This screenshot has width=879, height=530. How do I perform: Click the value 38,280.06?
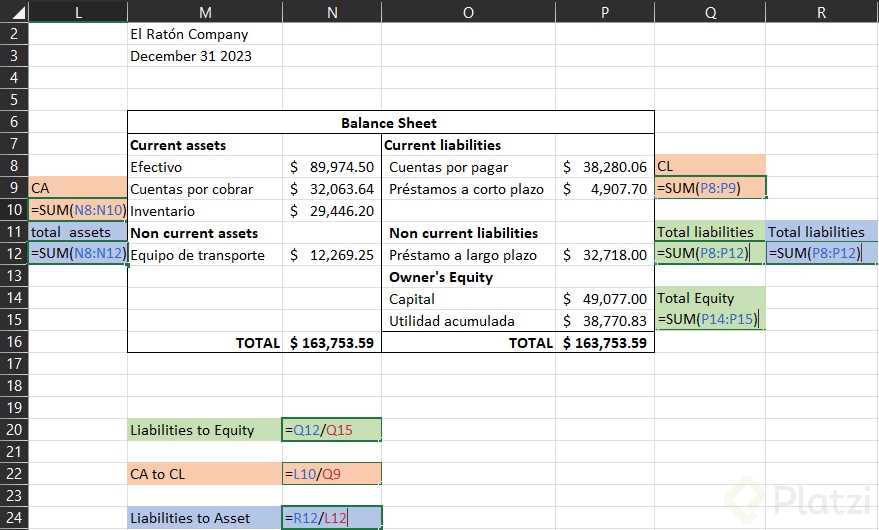(x=605, y=167)
